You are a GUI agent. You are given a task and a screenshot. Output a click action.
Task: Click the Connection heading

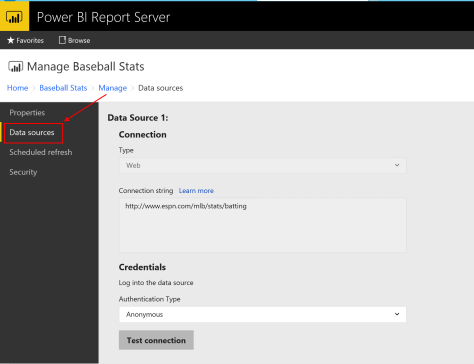tap(142, 134)
